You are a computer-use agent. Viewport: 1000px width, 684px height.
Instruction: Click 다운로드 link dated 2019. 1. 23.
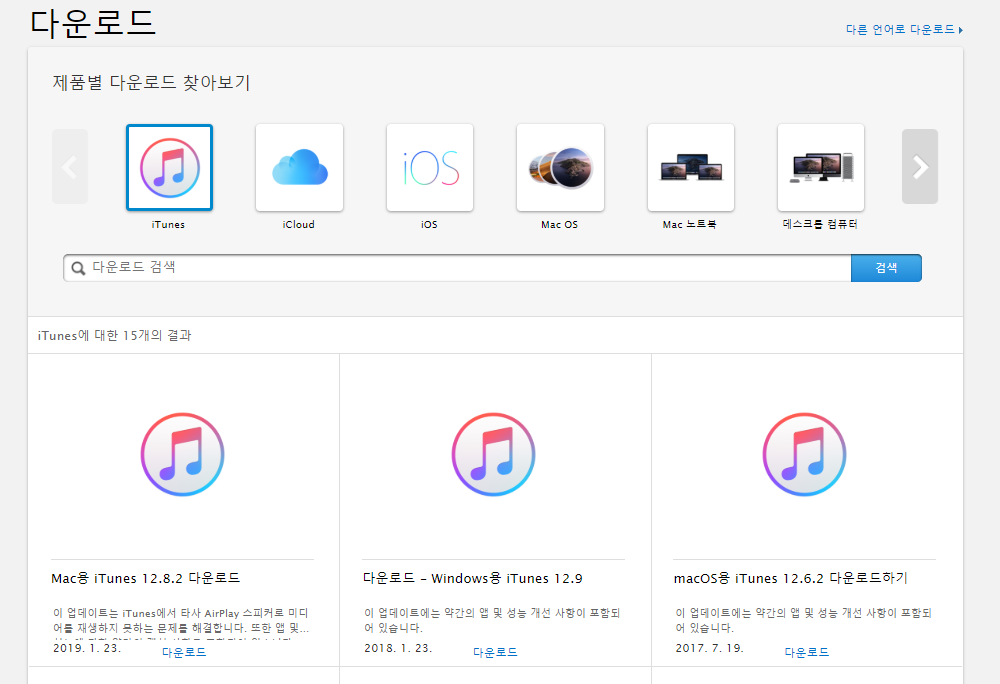click(184, 652)
